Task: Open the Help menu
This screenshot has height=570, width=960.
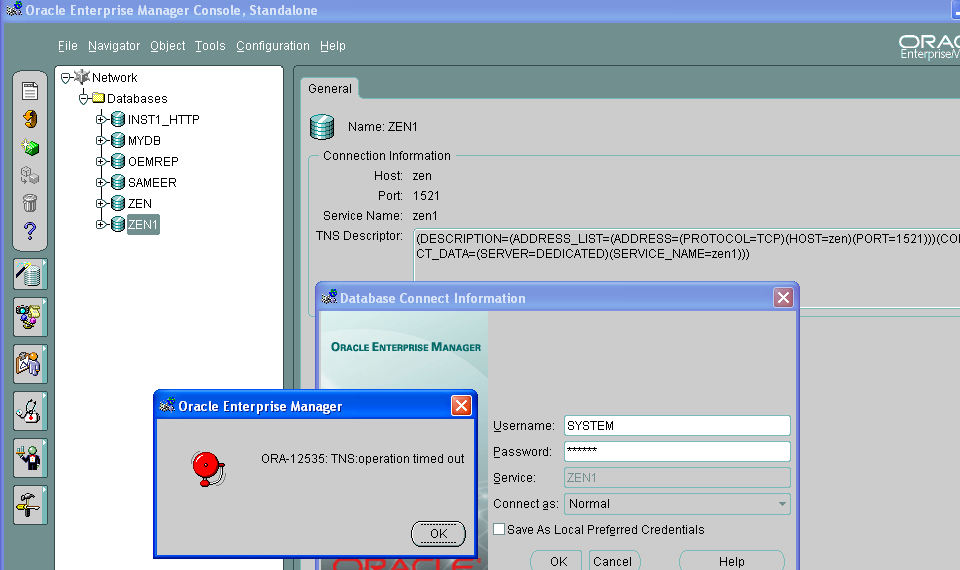Action: pos(333,46)
